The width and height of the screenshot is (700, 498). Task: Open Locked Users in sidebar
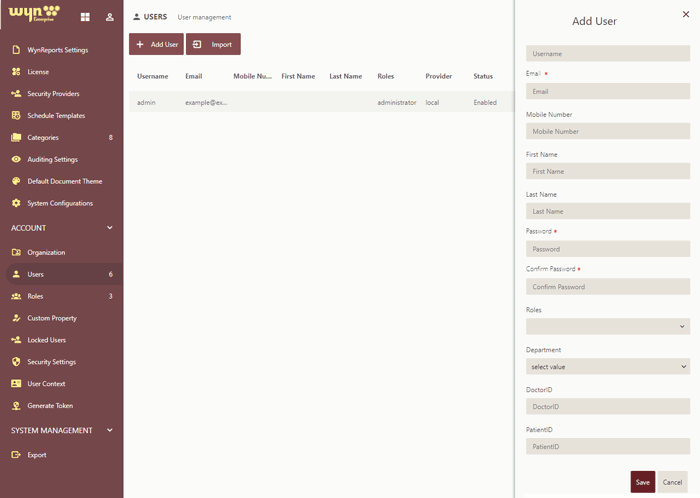46,340
